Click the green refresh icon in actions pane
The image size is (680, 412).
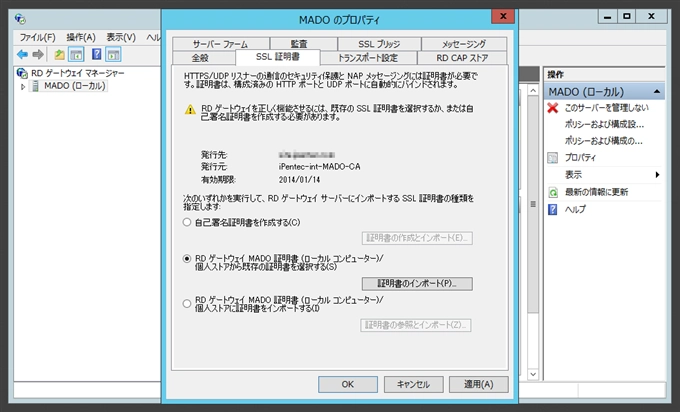coord(553,192)
